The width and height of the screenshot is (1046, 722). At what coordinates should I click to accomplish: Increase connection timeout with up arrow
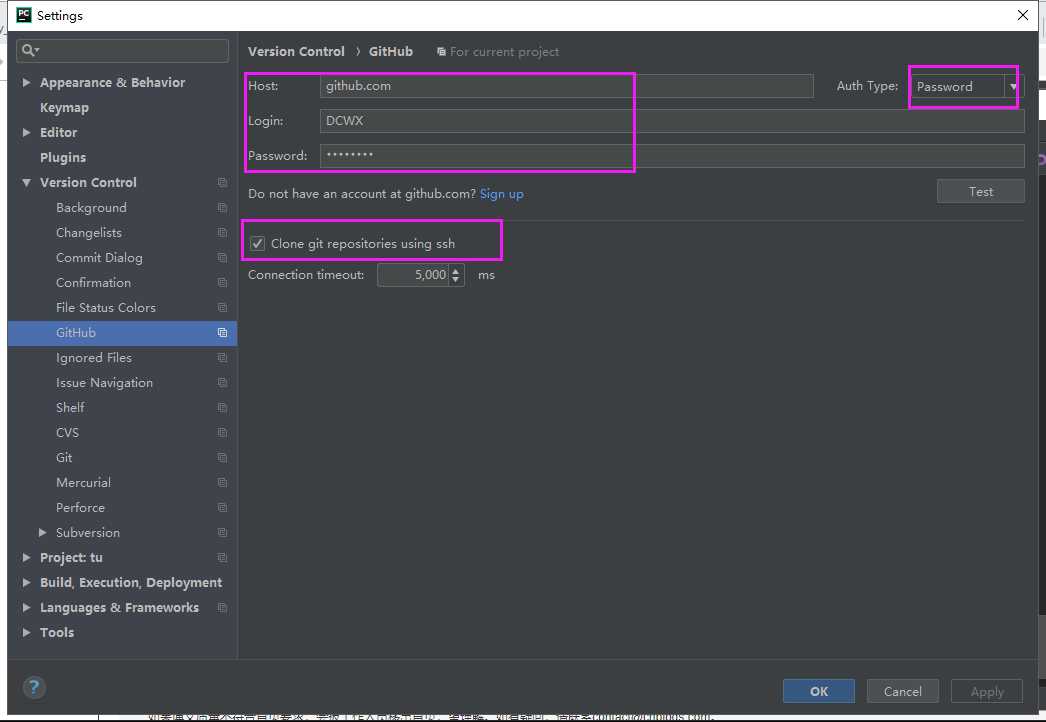[456, 270]
